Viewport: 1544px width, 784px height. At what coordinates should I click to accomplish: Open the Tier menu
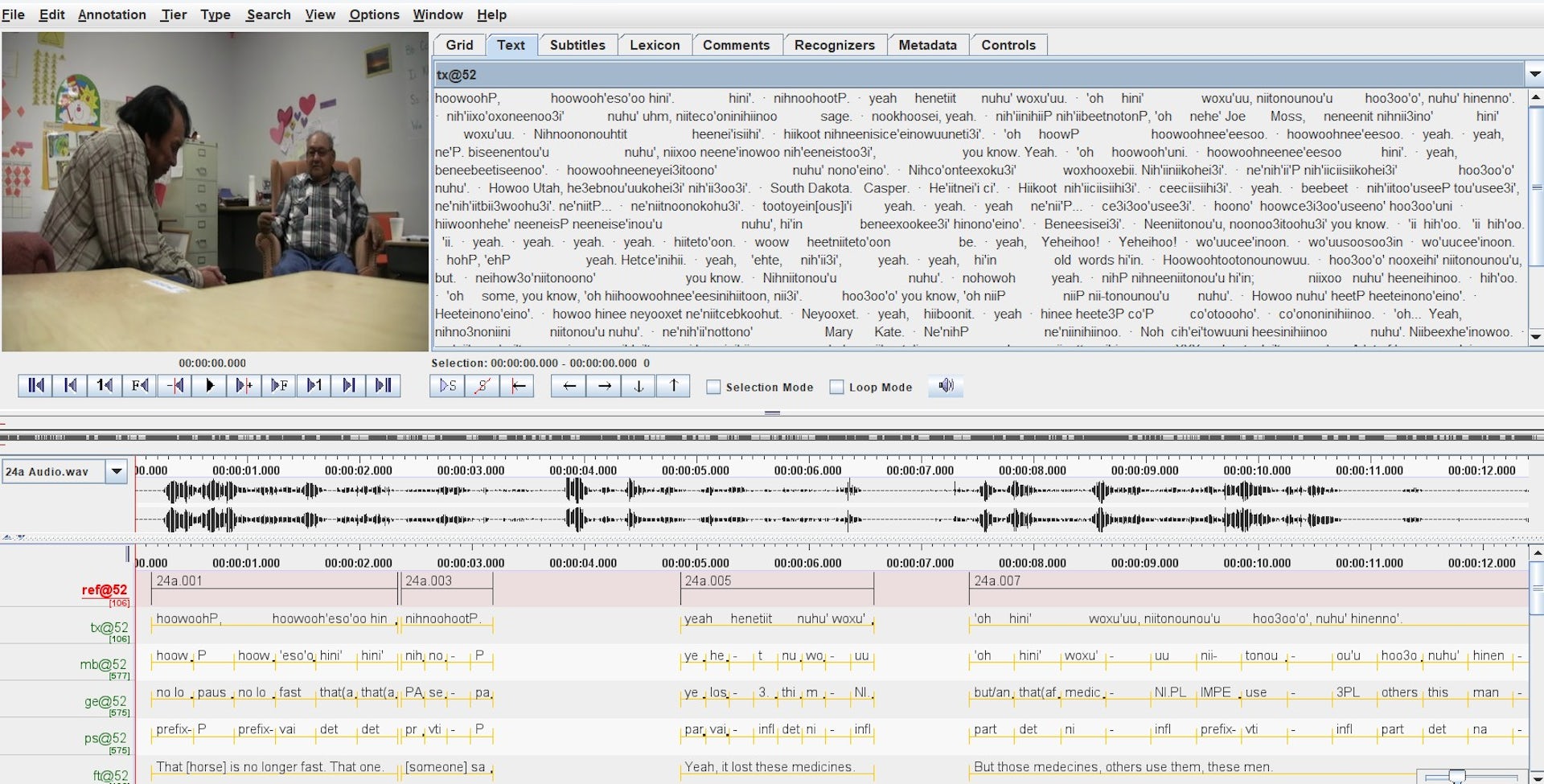click(173, 14)
